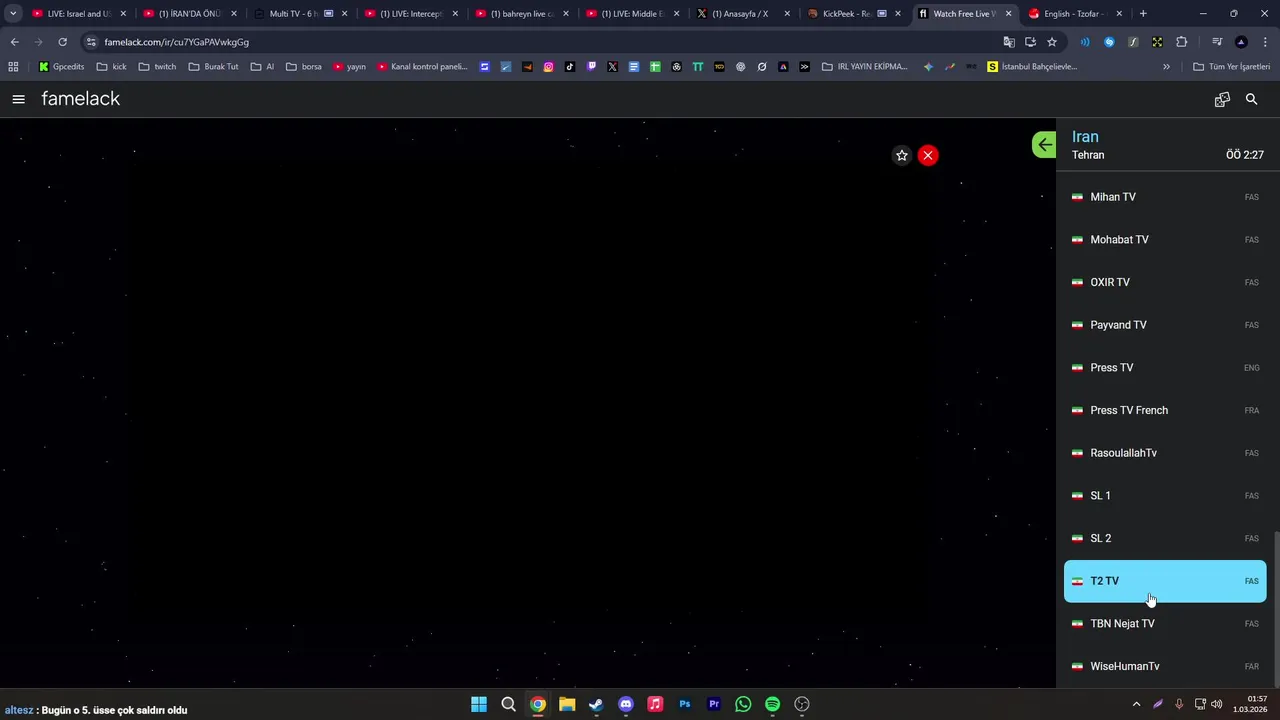Open Discord from the taskbar
This screenshot has height=720, width=1280.
pos(626,704)
